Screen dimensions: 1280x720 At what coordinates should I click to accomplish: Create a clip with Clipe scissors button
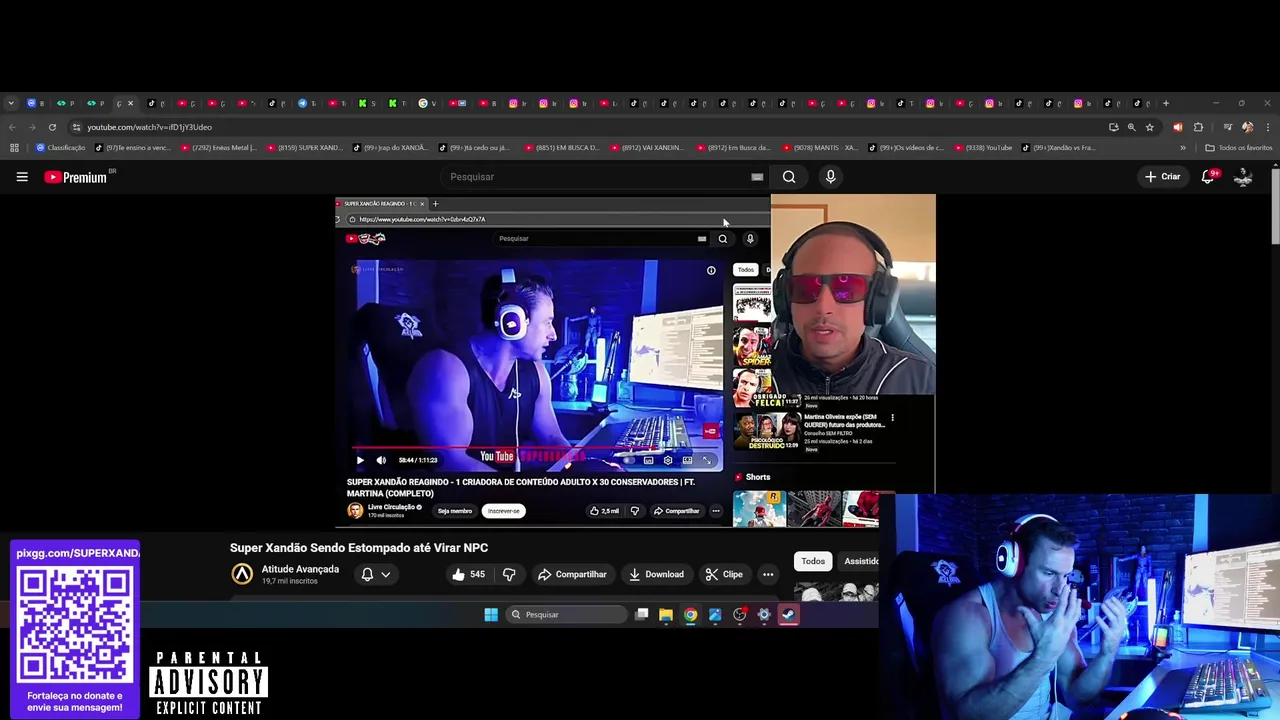pos(723,574)
